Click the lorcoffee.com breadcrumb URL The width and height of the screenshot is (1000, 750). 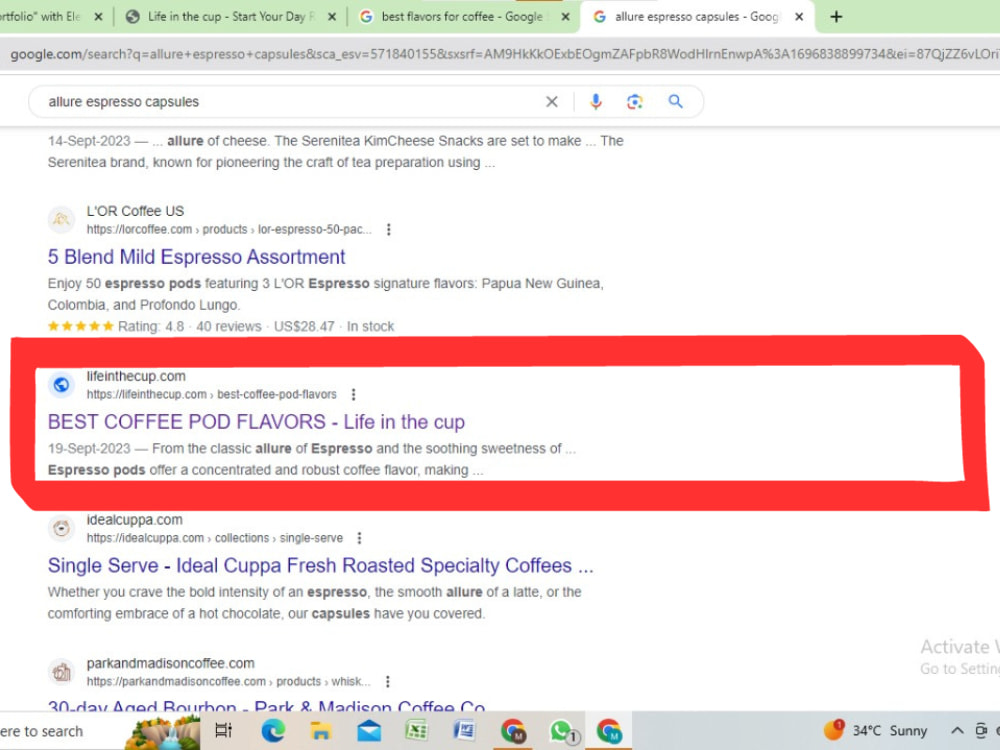tap(229, 230)
